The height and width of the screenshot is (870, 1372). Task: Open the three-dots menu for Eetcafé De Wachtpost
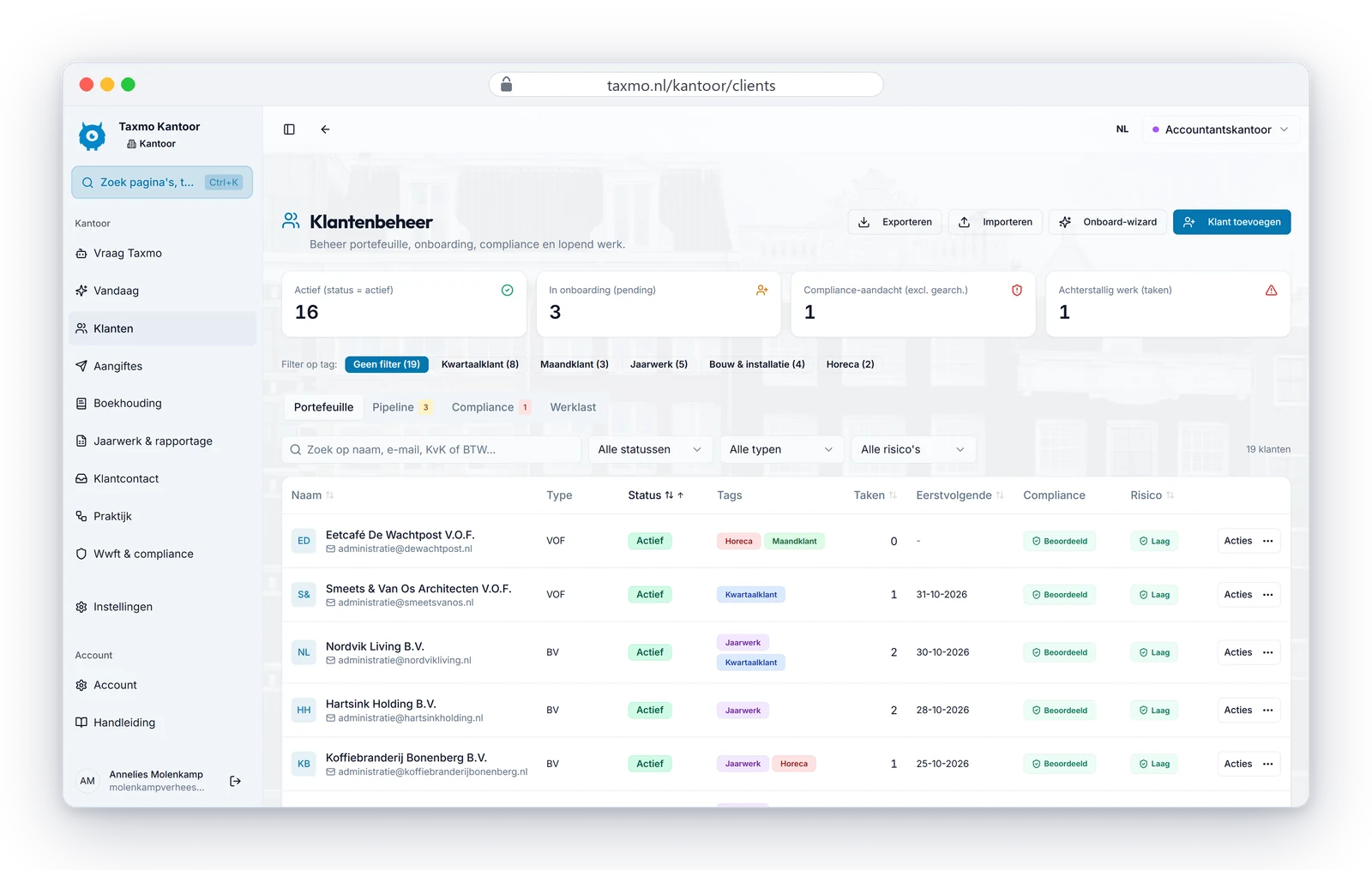pyautogui.click(x=1267, y=541)
